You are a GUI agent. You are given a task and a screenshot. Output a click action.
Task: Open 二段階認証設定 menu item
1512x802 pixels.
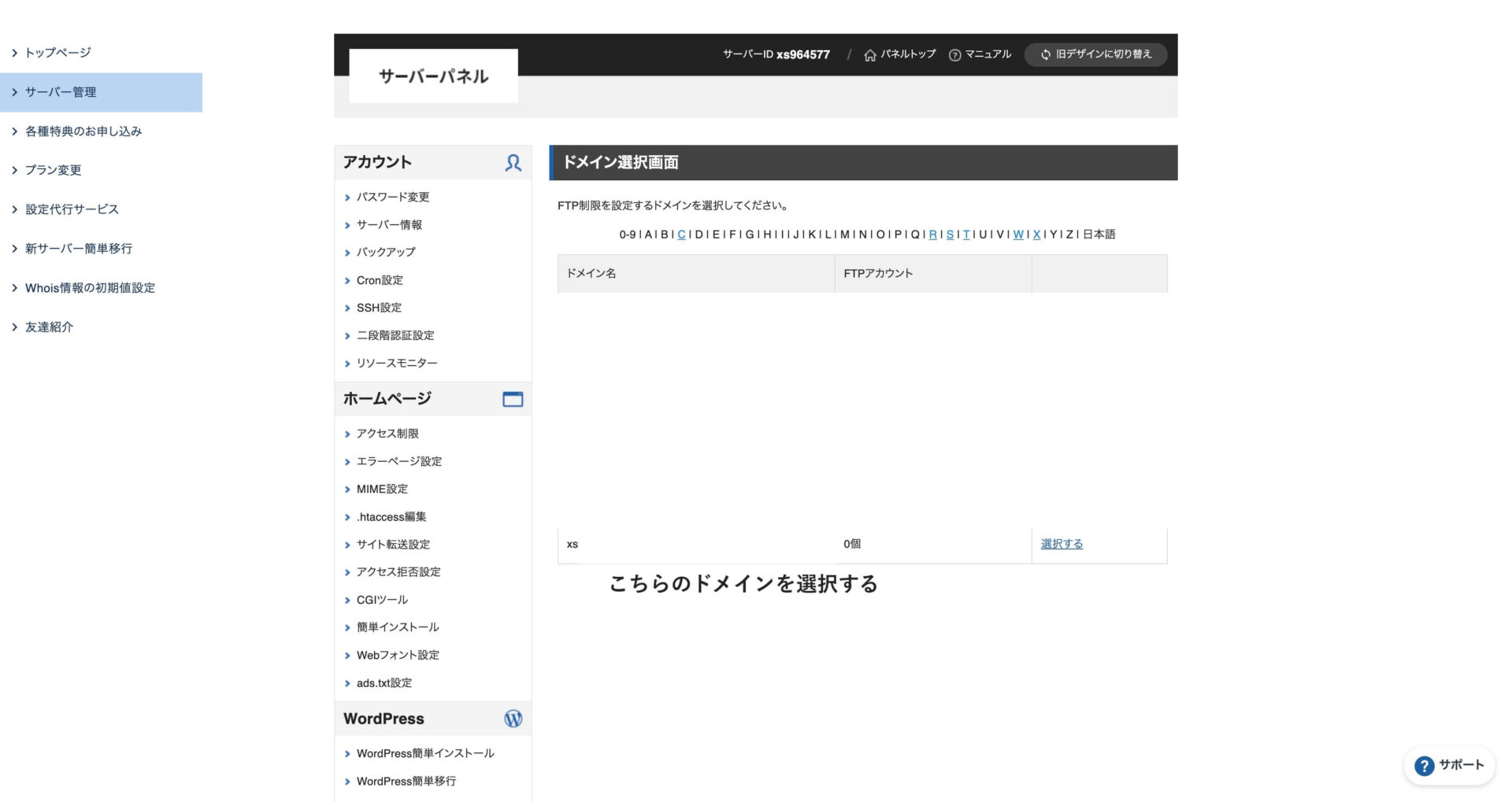pos(395,335)
